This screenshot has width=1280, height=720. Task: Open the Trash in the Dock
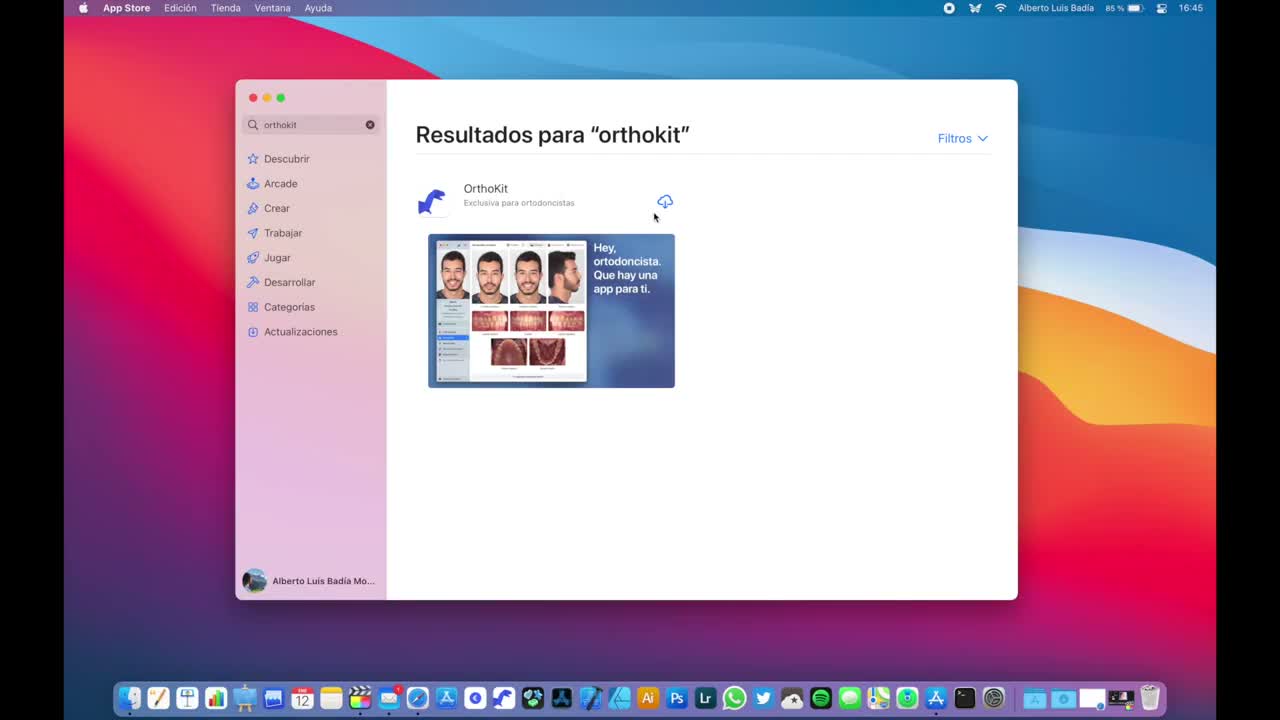click(1150, 698)
